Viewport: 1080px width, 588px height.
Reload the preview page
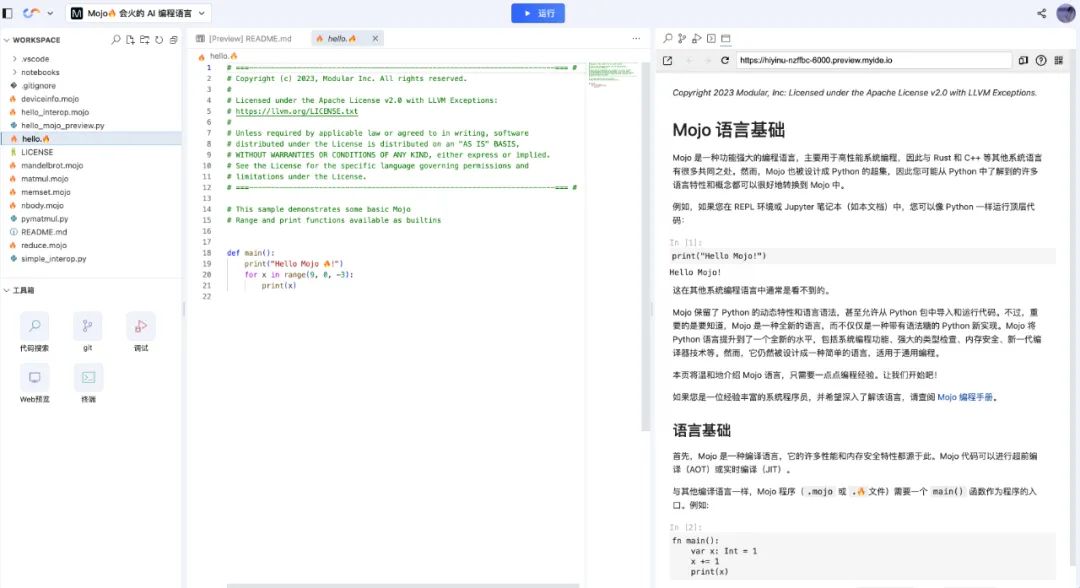coord(725,61)
